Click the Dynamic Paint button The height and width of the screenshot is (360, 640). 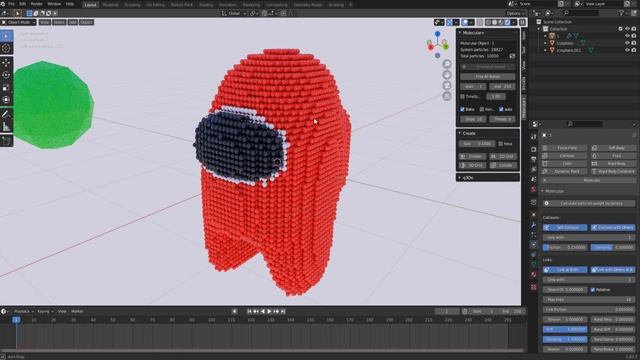click(x=565, y=171)
